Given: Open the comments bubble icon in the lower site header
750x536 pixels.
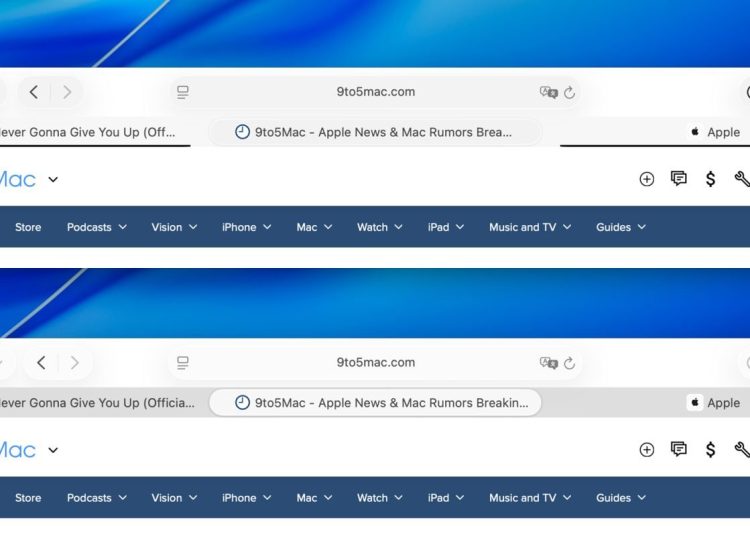Looking at the screenshot, I should pyautogui.click(x=678, y=450).
